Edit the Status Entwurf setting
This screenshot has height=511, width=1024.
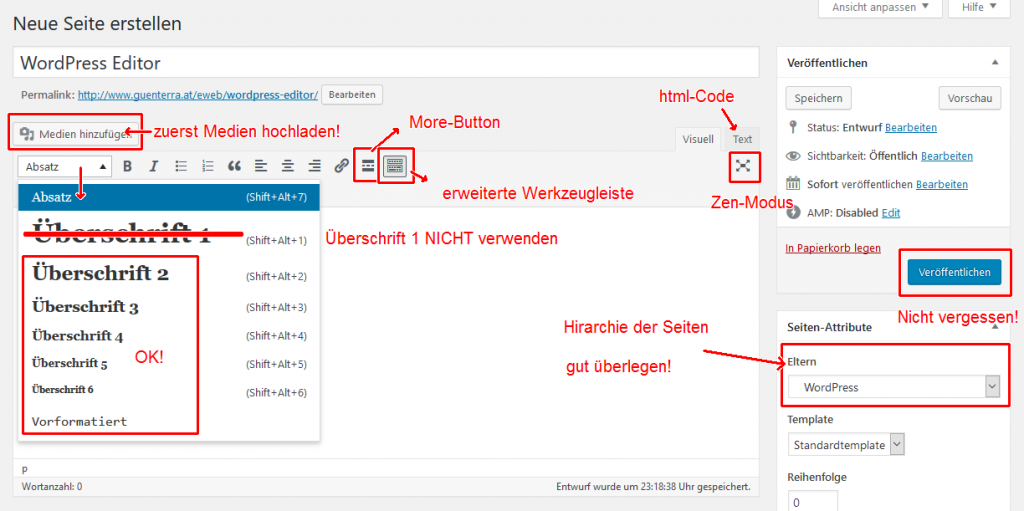pyautogui.click(x=911, y=127)
